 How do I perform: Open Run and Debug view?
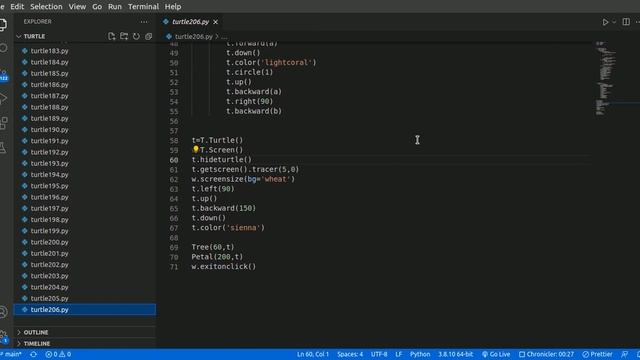coord(3,98)
